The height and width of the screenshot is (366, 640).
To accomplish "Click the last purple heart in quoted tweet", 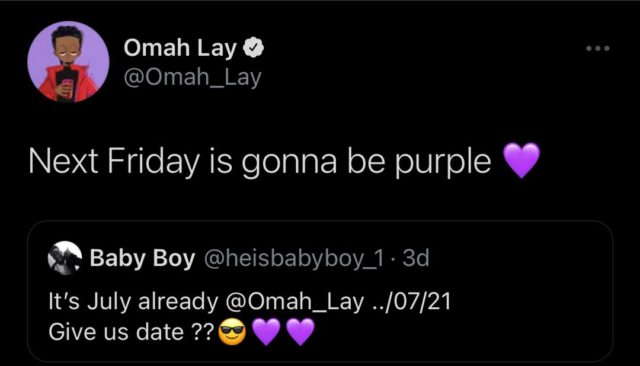I will (x=300, y=332).
